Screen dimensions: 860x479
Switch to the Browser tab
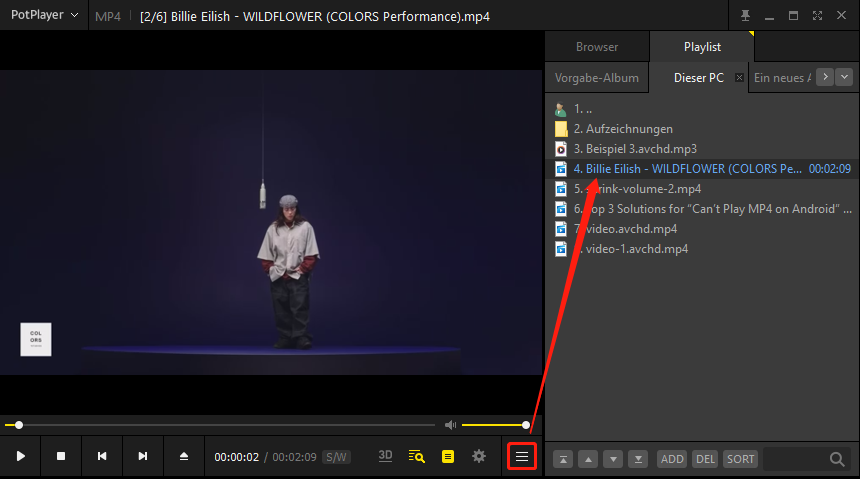pos(597,47)
